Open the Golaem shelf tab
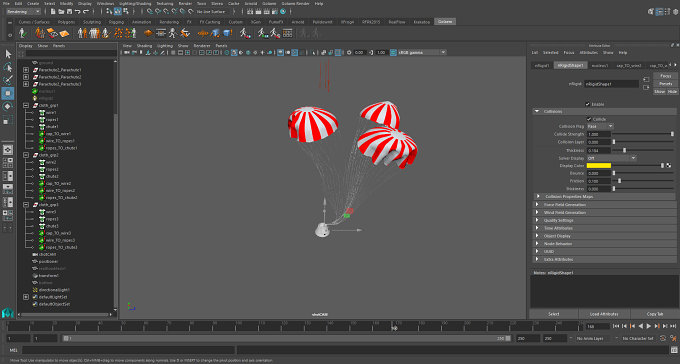 pyautogui.click(x=445, y=22)
